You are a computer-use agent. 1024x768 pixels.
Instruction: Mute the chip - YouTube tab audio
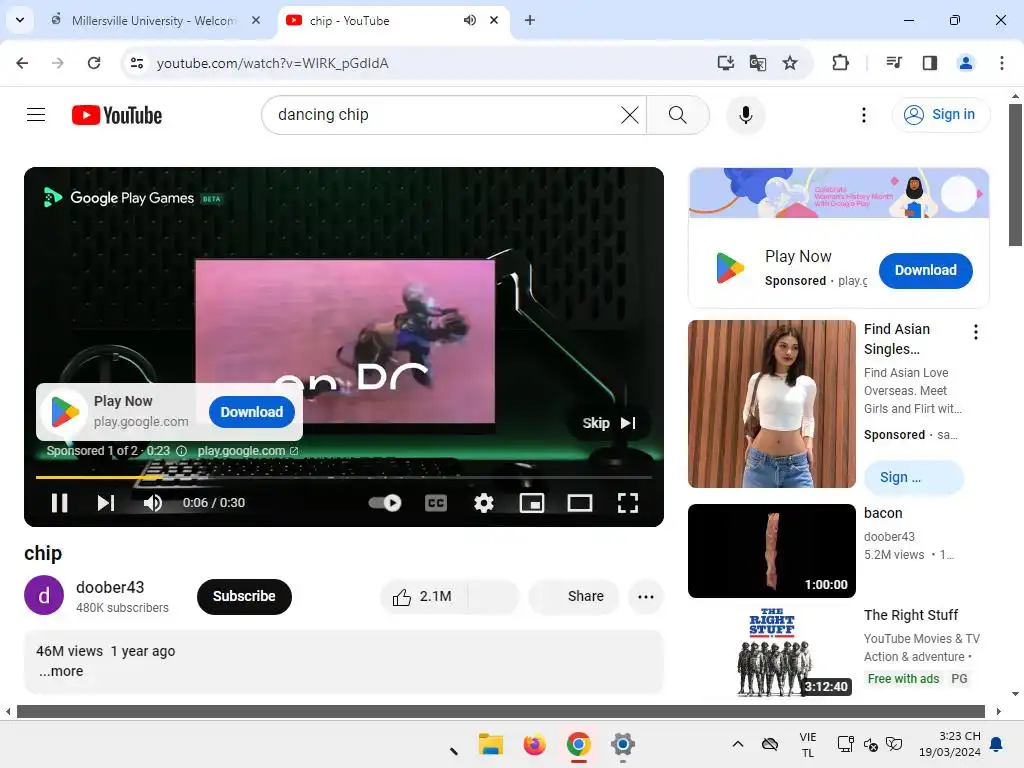470,20
